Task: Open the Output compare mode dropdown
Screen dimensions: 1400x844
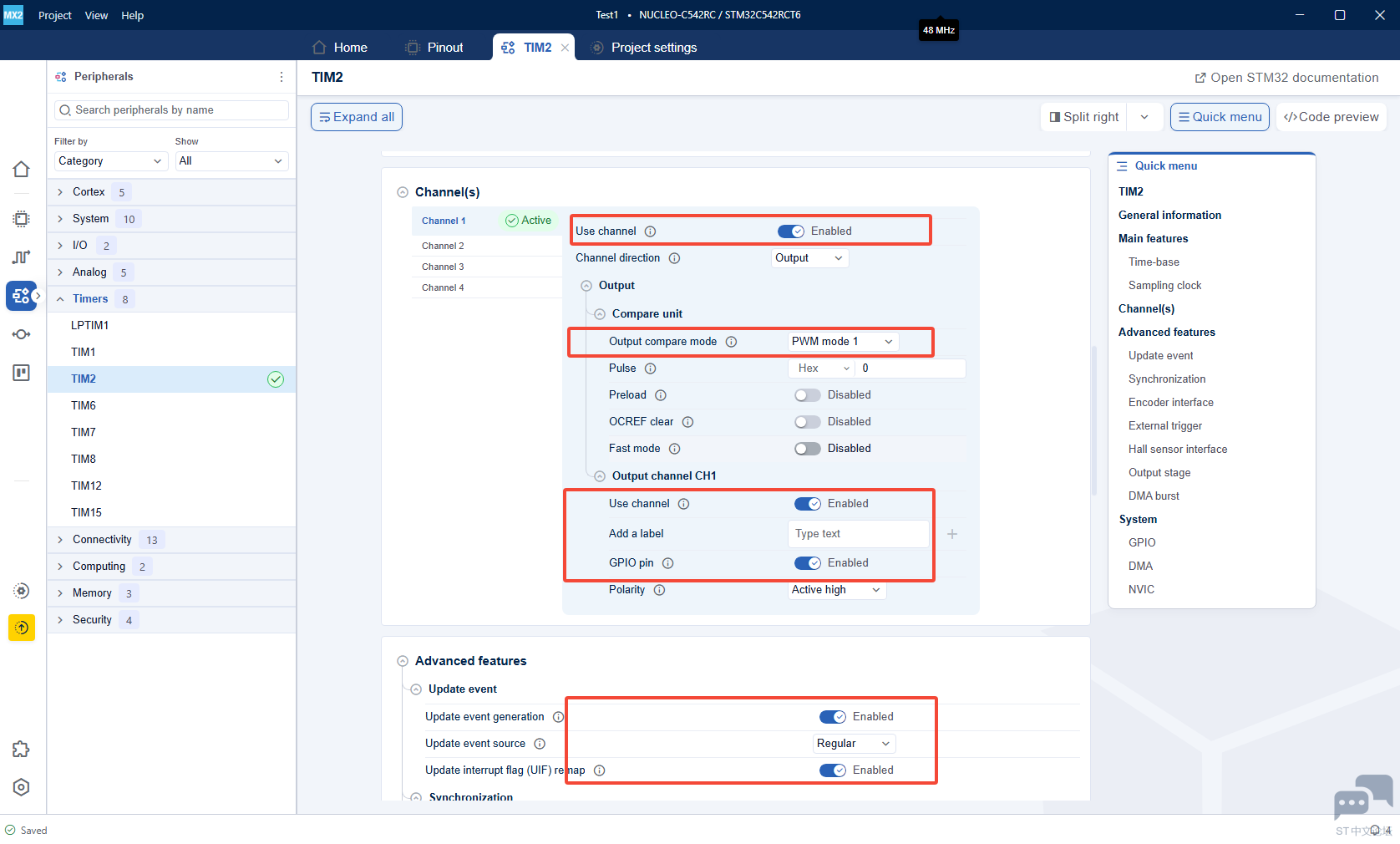Action: coord(844,342)
